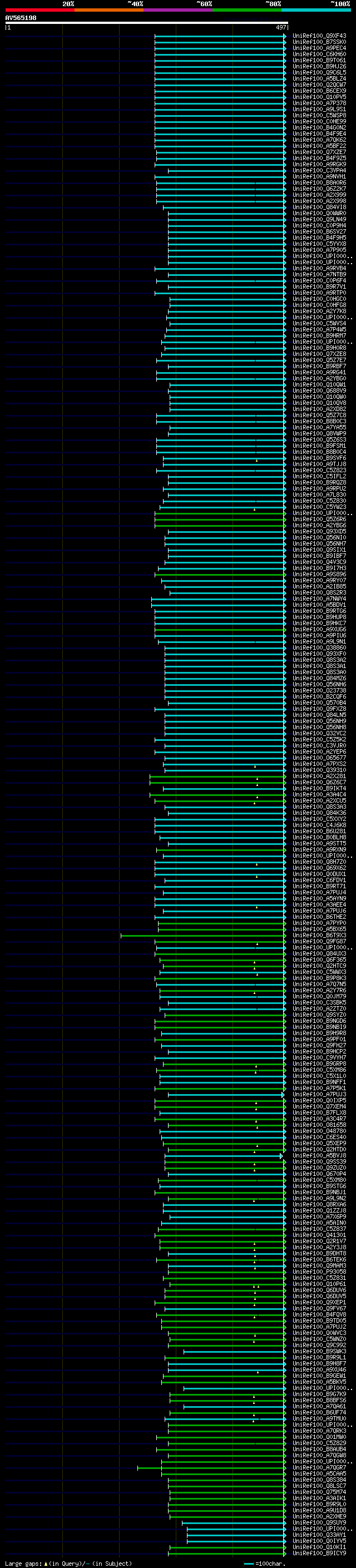356x1568 pixels.
Task: Select the UniRef100_Q6F365 label
Action: pos(319,960)
